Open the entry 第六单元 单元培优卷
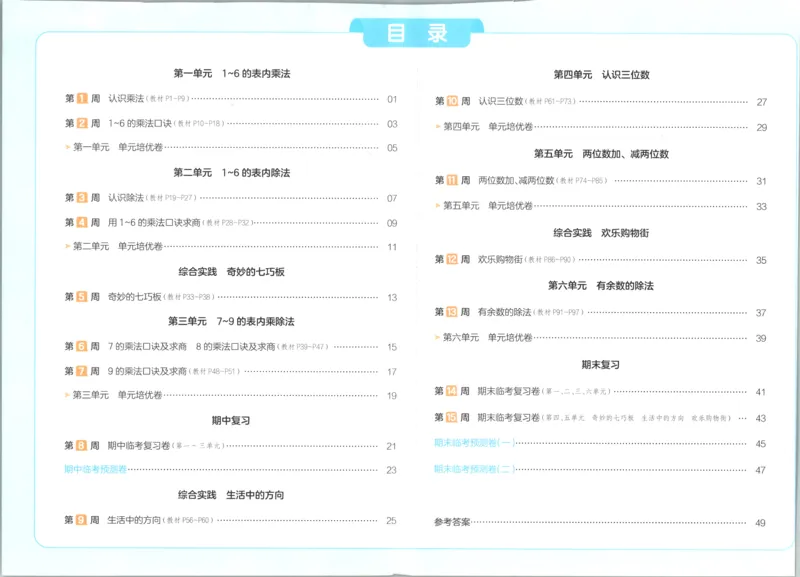 (487, 337)
